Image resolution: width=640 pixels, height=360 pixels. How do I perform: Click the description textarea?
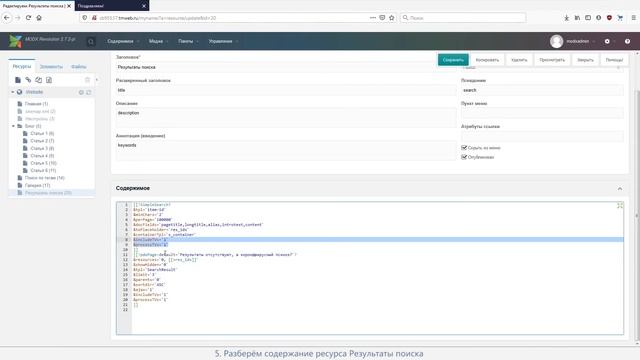coord(286,118)
